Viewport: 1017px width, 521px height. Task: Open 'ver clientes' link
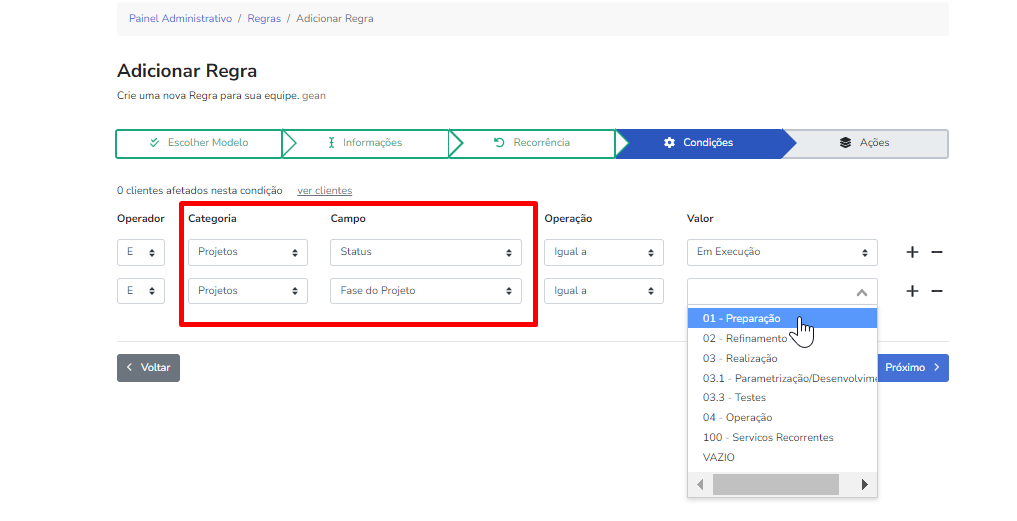point(324,190)
